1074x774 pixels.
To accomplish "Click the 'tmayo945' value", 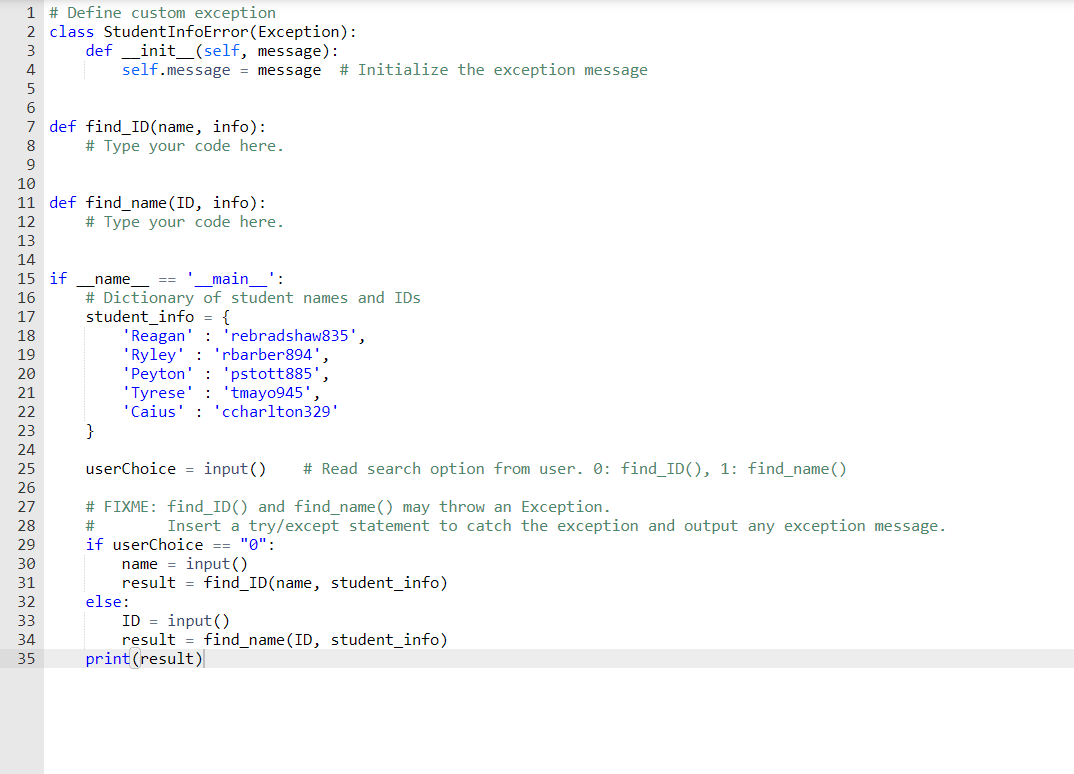I will pos(266,394).
